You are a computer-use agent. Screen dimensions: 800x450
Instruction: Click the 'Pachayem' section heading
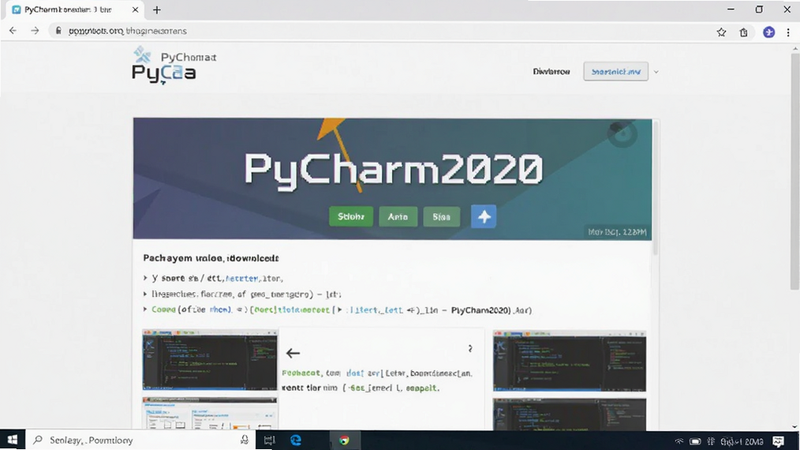pyautogui.click(x=211, y=258)
